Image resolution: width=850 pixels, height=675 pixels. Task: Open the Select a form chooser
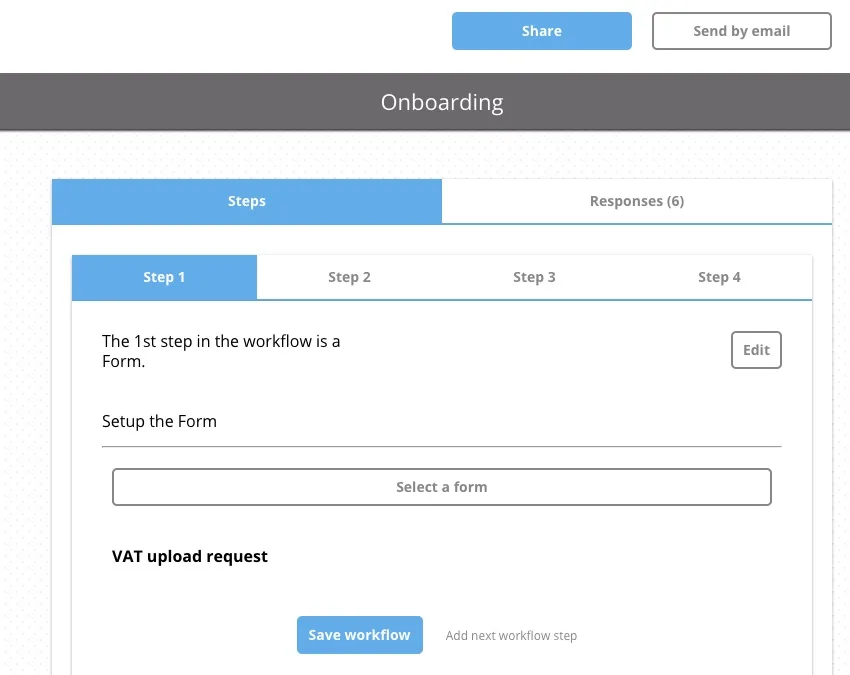[x=442, y=487]
